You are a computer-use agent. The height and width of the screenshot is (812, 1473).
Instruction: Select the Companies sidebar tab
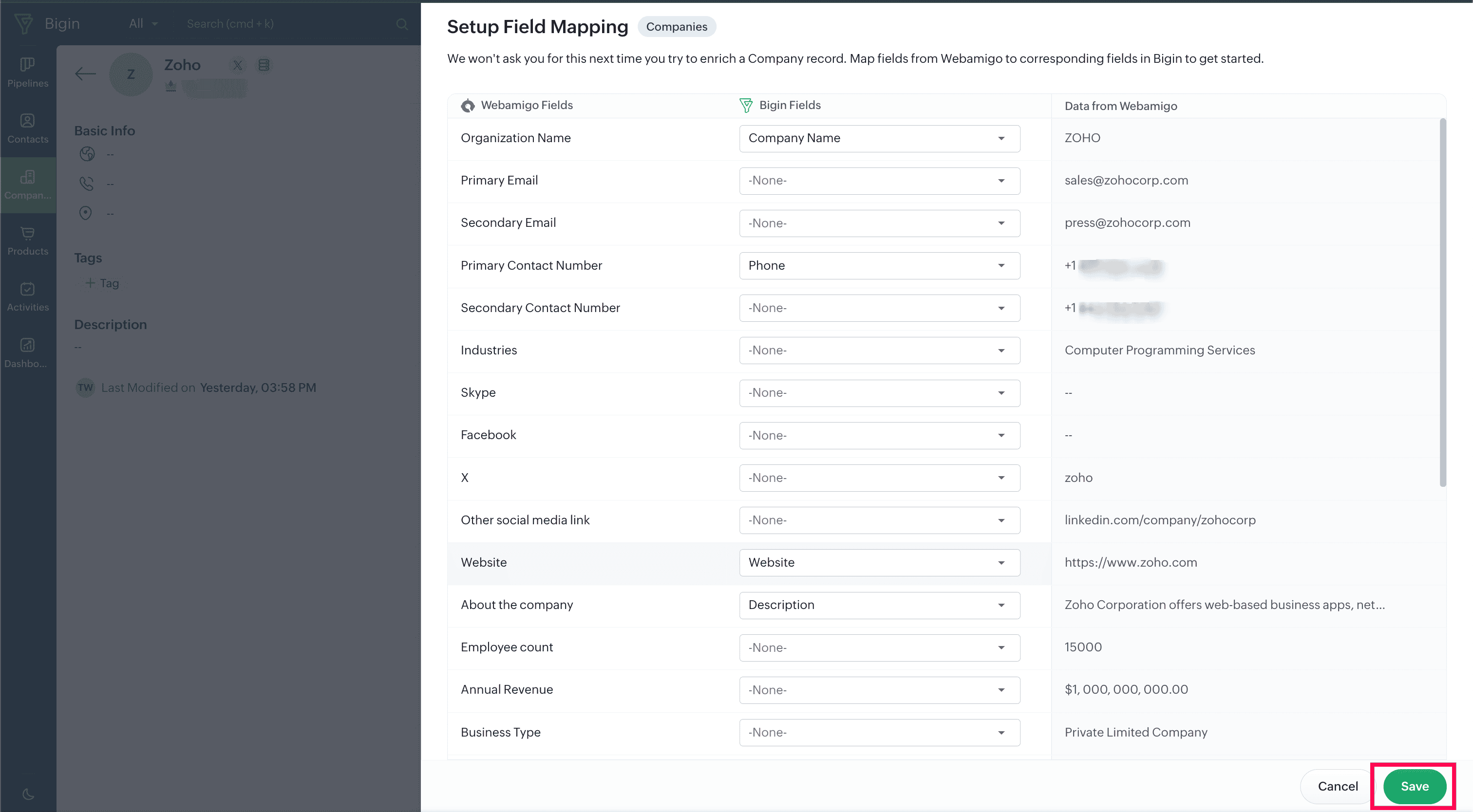pyautogui.click(x=27, y=184)
